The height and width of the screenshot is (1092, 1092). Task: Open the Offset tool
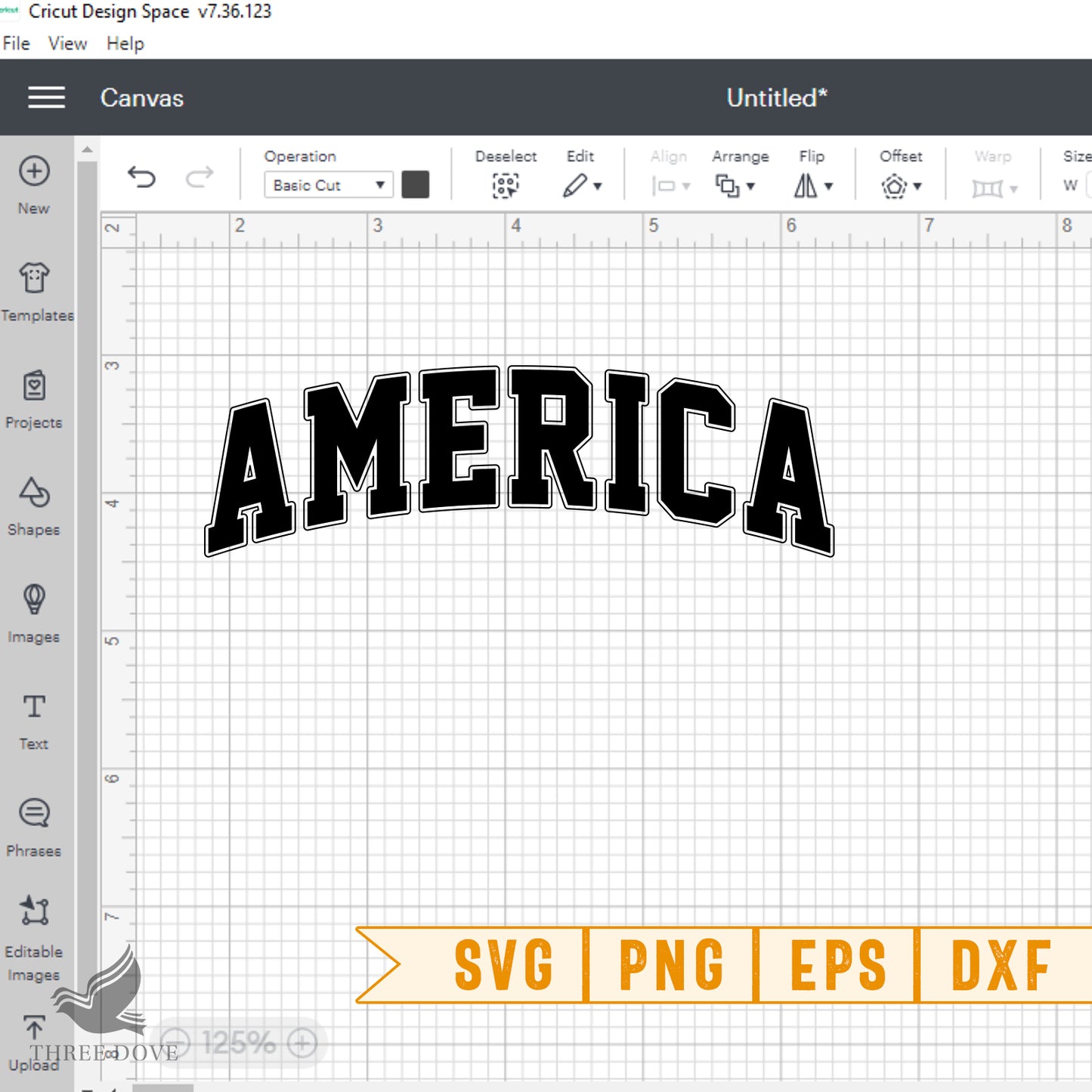[x=894, y=185]
